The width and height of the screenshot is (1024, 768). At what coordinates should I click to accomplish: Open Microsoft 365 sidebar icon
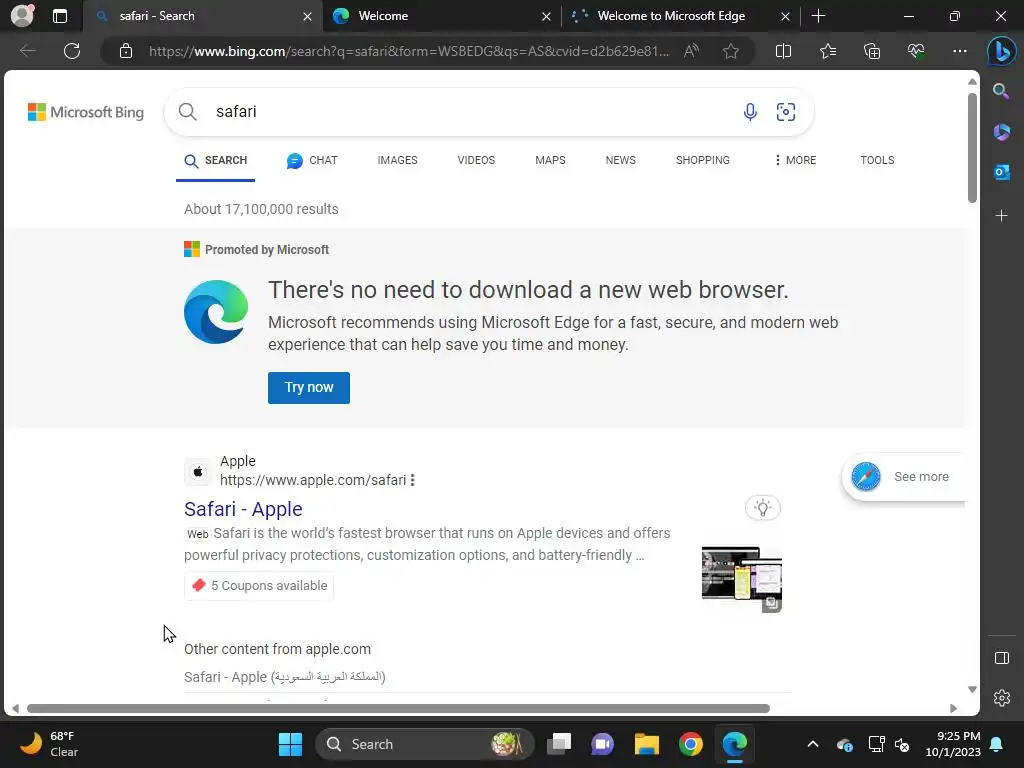pyautogui.click(x=1001, y=131)
